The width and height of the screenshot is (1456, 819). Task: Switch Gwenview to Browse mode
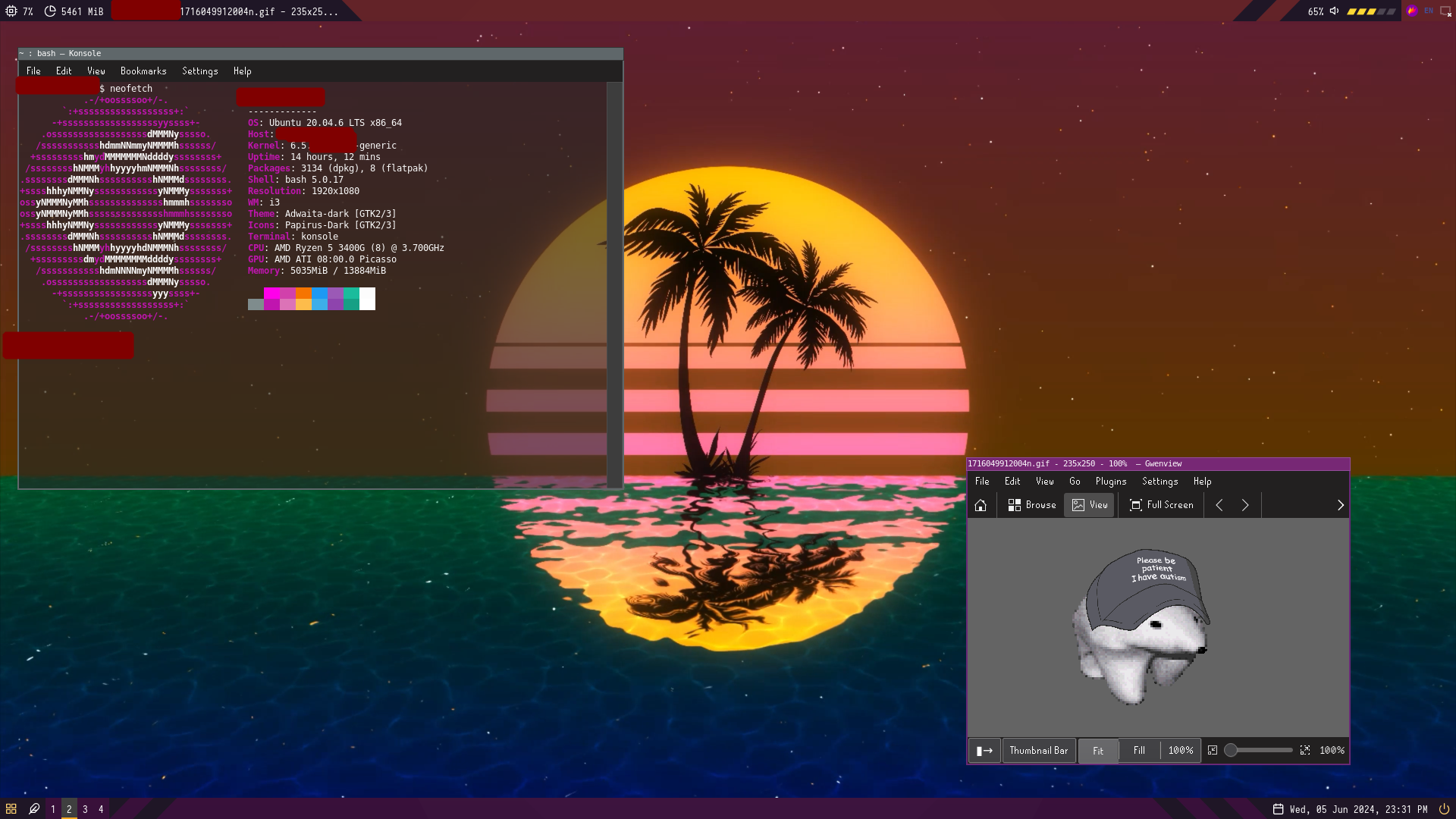pyautogui.click(x=1031, y=504)
